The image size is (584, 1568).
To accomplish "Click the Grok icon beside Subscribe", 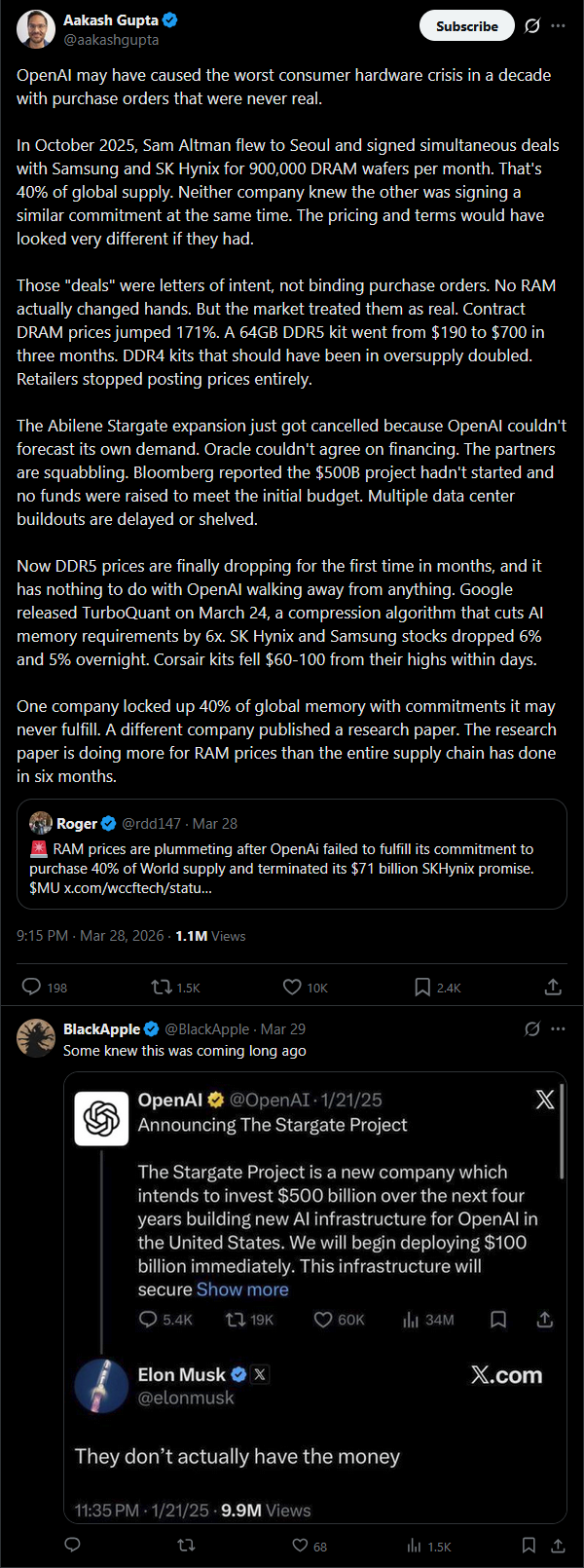I will point(532,26).
